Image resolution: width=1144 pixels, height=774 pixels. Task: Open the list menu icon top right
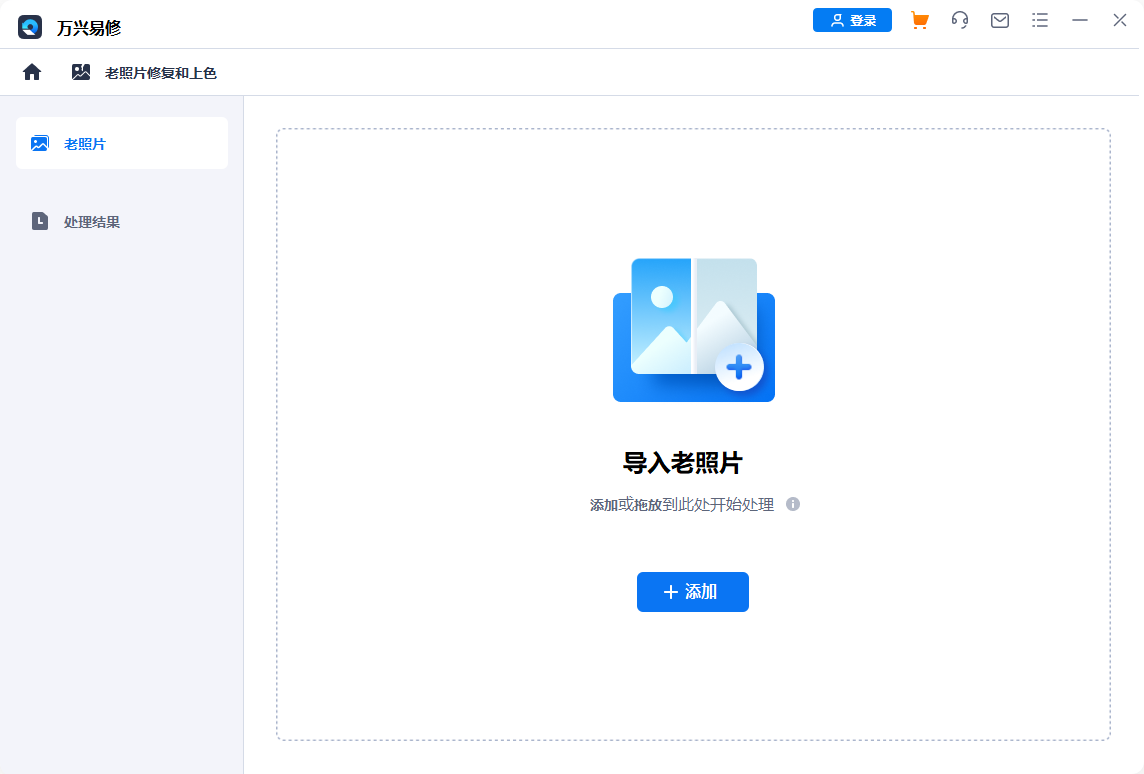(1039, 20)
